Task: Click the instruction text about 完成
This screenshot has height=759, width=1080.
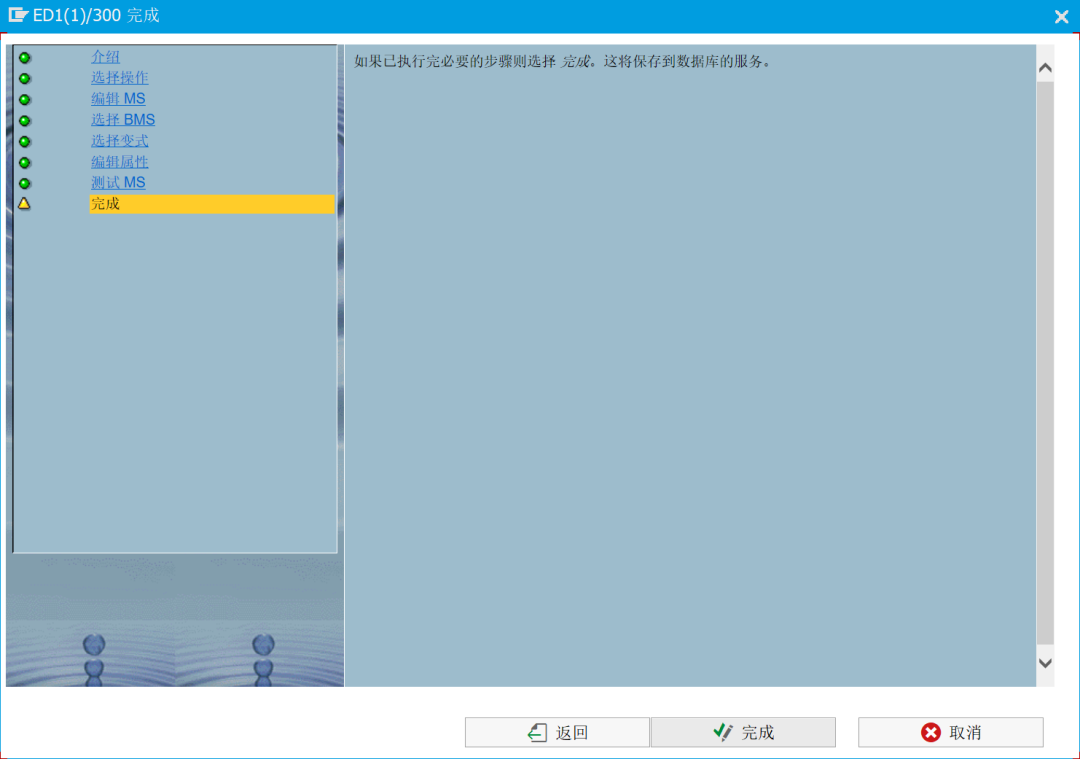Action: click(562, 62)
